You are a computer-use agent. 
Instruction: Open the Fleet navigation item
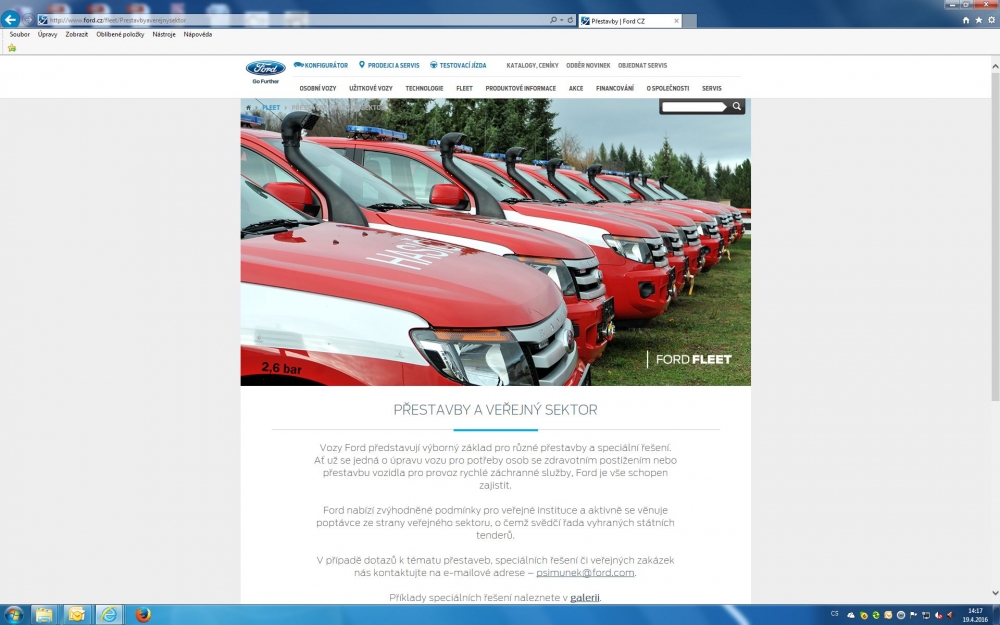point(464,88)
